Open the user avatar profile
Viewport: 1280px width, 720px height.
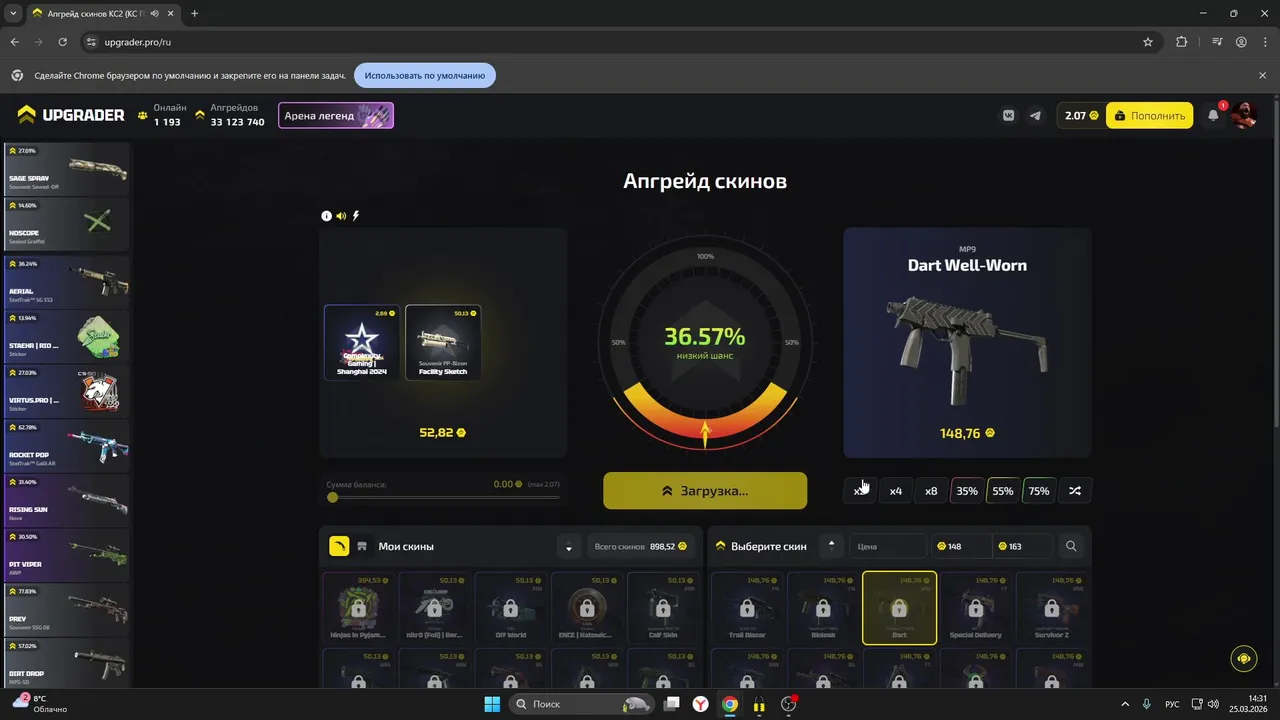1243,115
